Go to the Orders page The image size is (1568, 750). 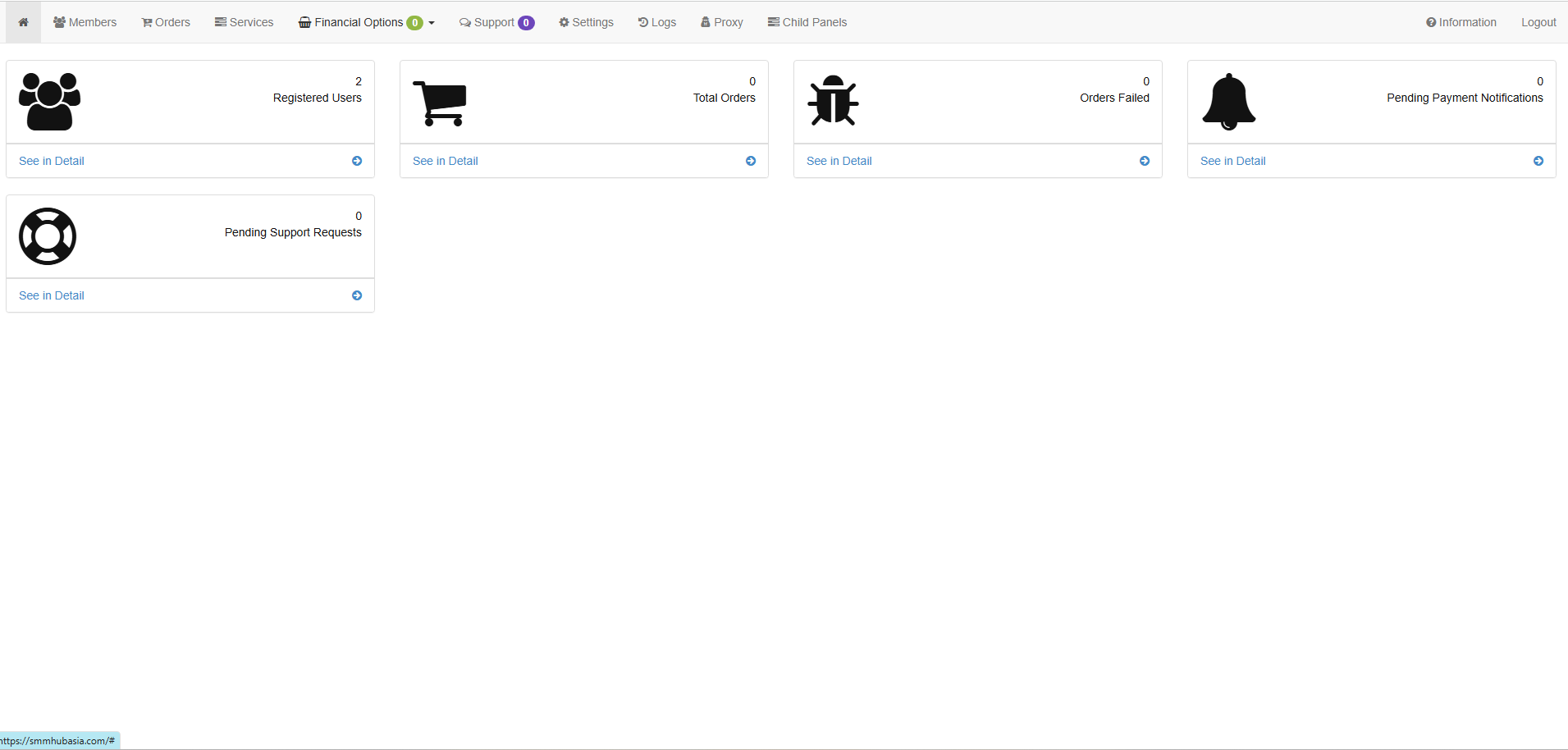coord(166,22)
